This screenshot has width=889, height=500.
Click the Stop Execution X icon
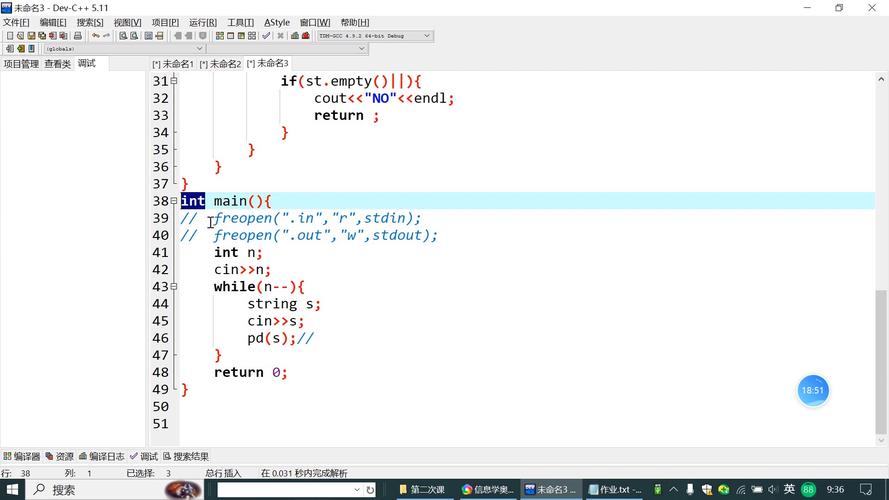coord(280,36)
